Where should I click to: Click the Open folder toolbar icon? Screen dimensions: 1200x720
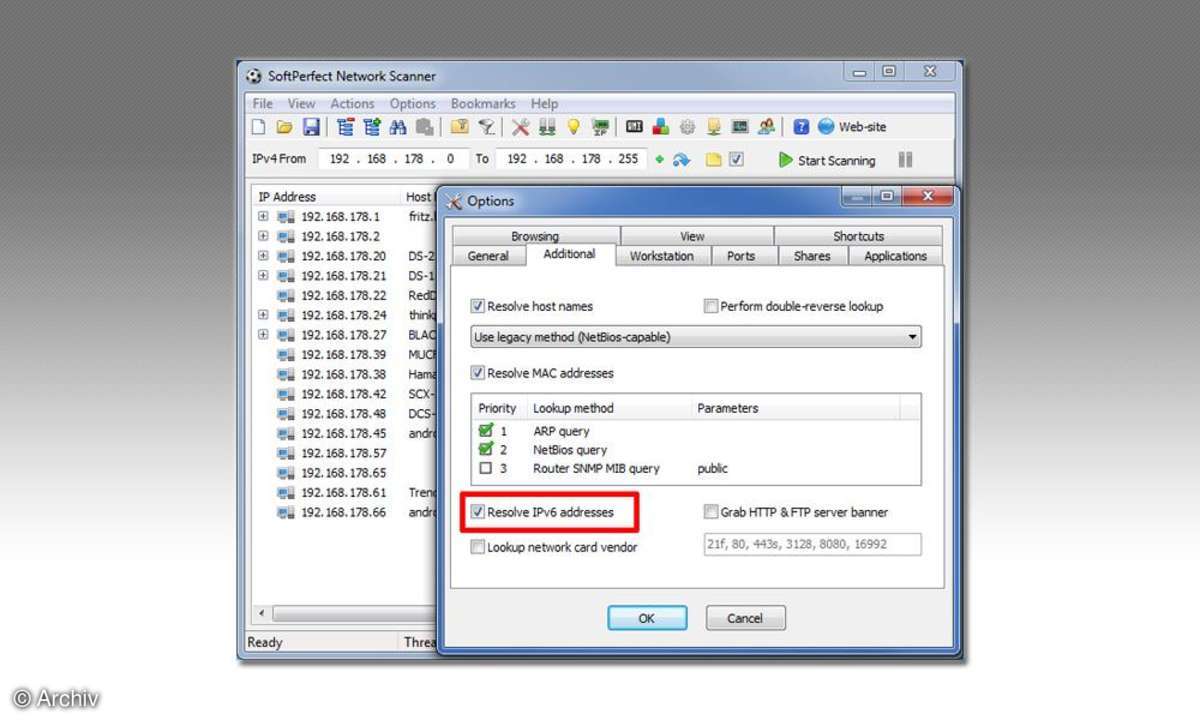(x=284, y=127)
